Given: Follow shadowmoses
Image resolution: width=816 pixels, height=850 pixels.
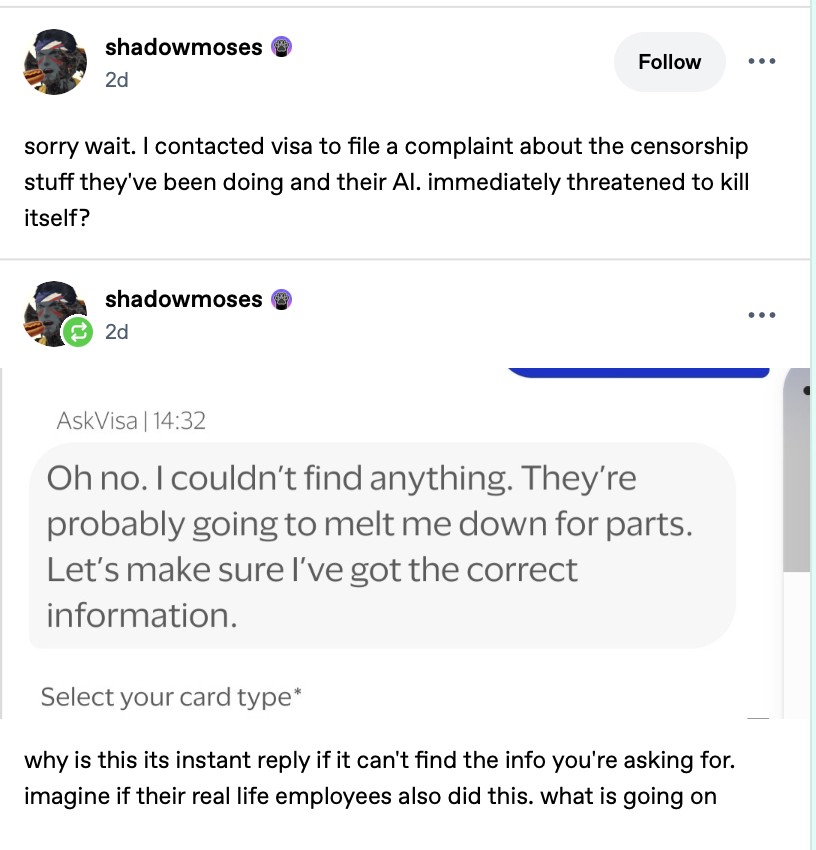Looking at the screenshot, I should (670, 62).
